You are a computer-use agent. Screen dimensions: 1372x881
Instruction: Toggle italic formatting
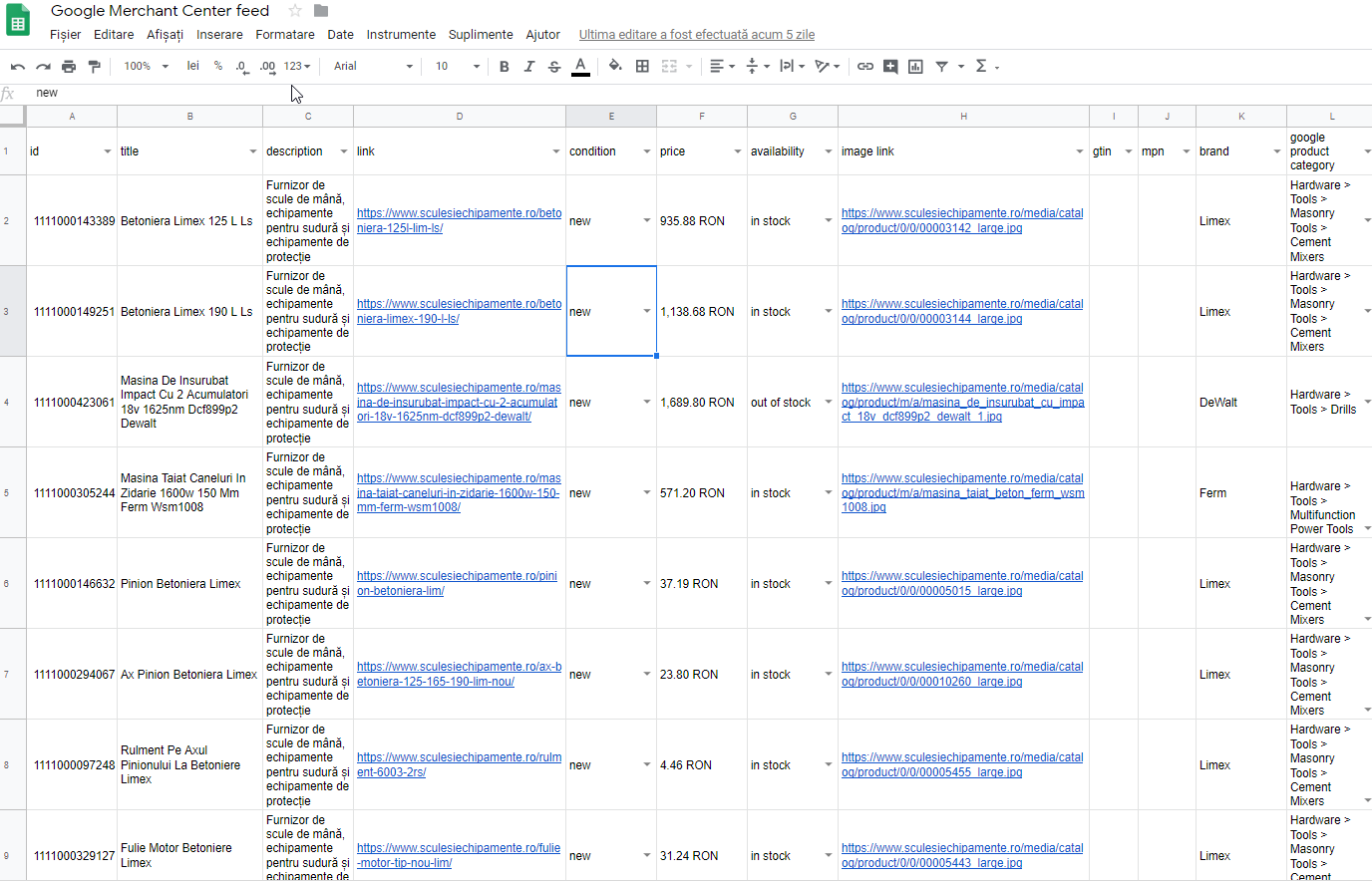coord(529,67)
